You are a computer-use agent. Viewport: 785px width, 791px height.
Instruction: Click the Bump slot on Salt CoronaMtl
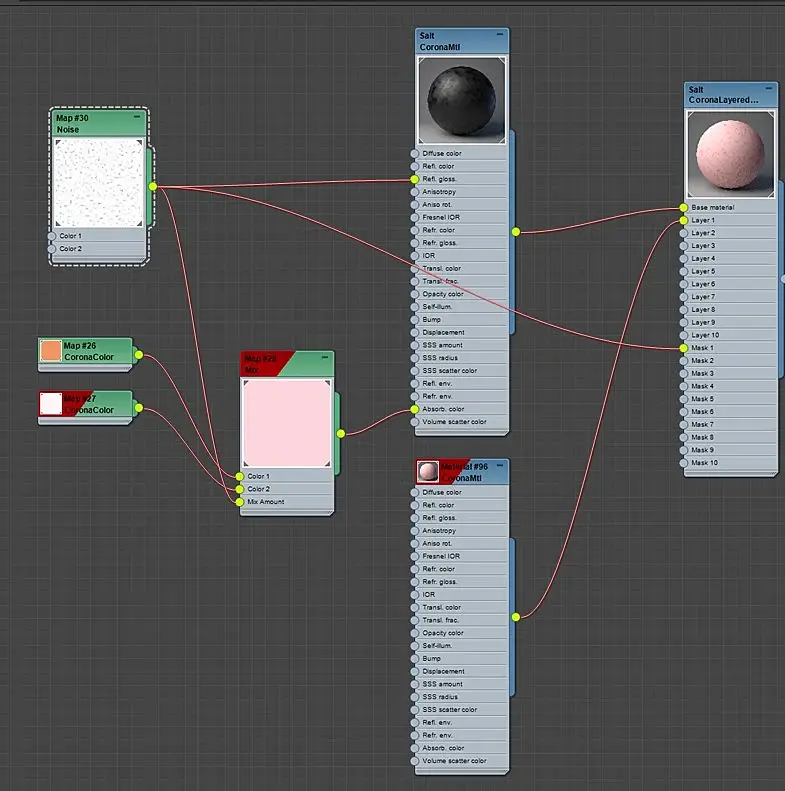pos(461,319)
